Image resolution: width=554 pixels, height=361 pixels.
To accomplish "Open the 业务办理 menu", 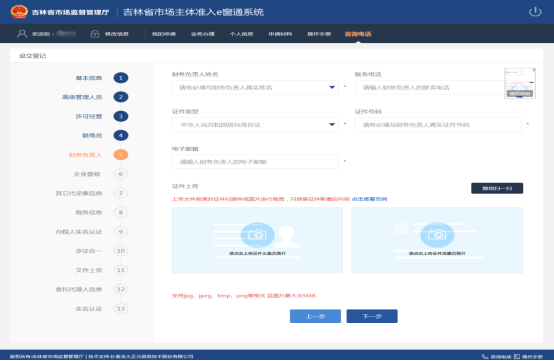I will pyautogui.click(x=203, y=34).
